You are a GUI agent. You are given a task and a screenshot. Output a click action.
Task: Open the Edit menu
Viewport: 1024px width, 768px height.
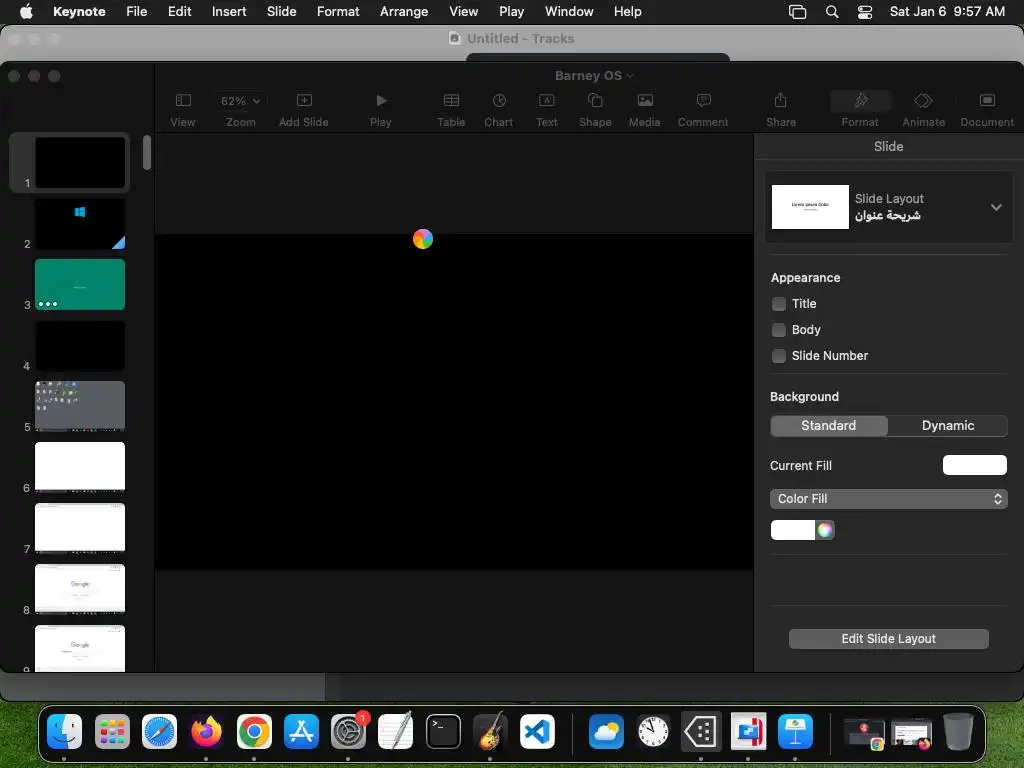click(x=180, y=12)
